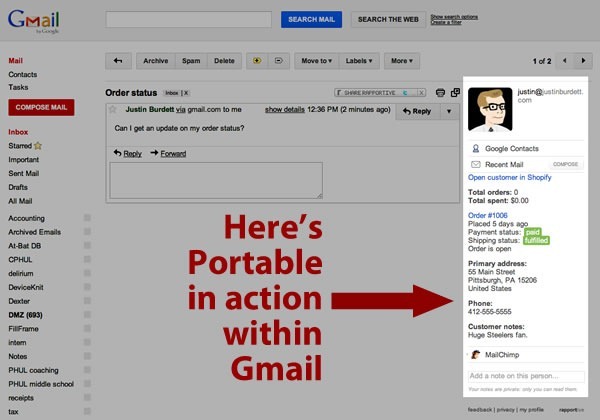The height and width of the screenshot is (420, 600).
Task: Click Compose Mail button
Action: click(41, 107)
